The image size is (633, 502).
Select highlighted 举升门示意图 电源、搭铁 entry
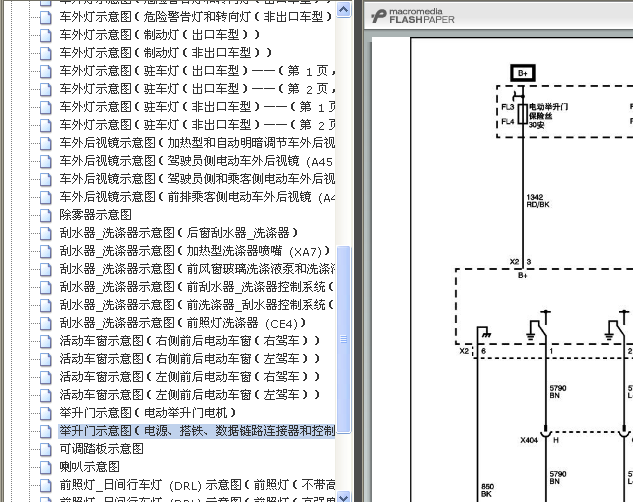tap(197, 431)
